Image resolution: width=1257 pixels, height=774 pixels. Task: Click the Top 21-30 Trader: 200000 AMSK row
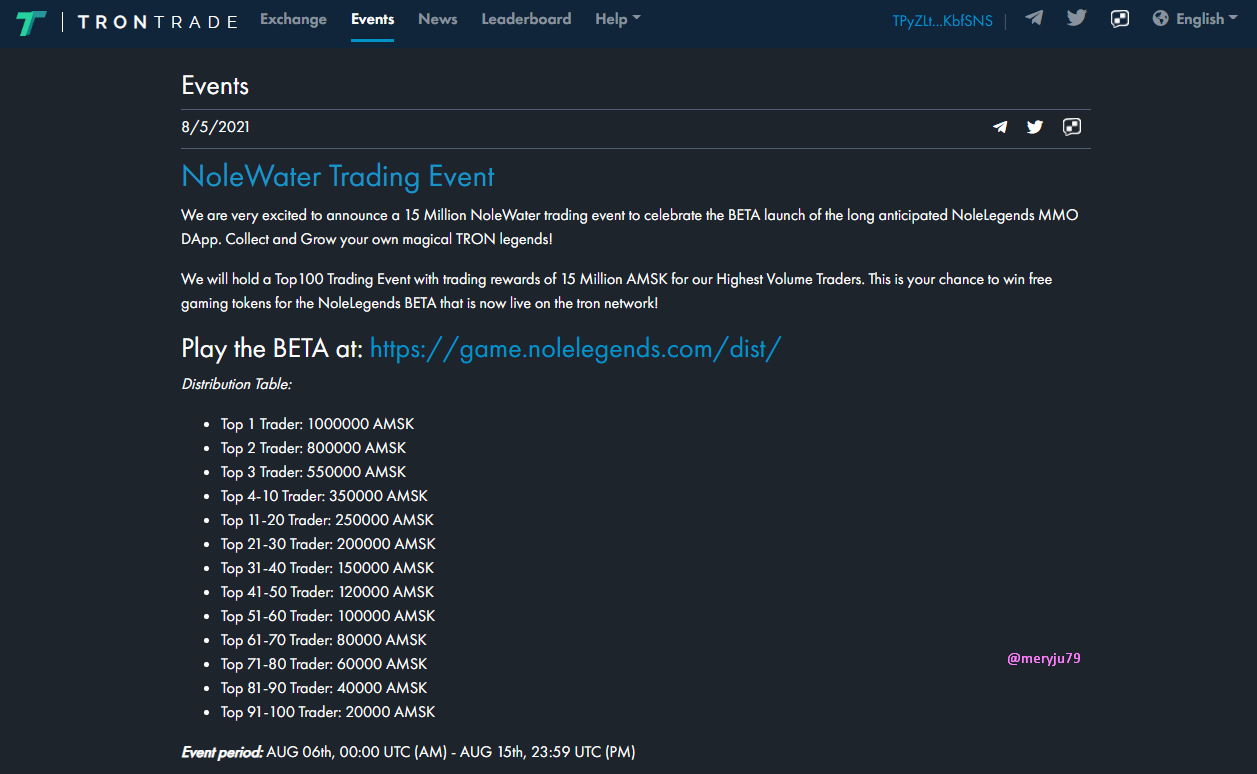tap(328, 544)
